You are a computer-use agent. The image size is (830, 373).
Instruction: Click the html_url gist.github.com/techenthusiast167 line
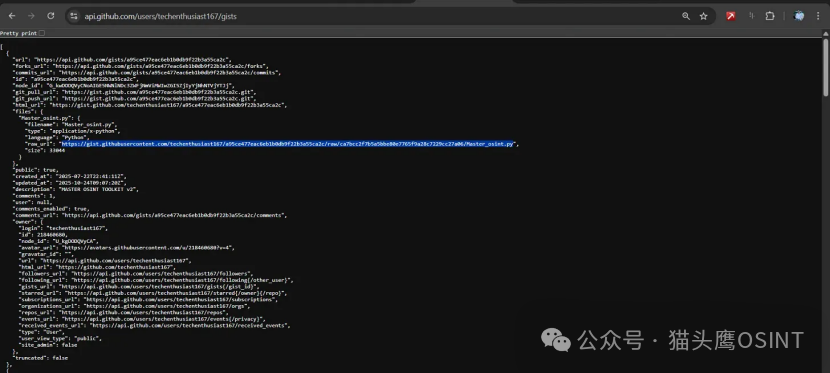pyautogui.click(x=150, y=105)
